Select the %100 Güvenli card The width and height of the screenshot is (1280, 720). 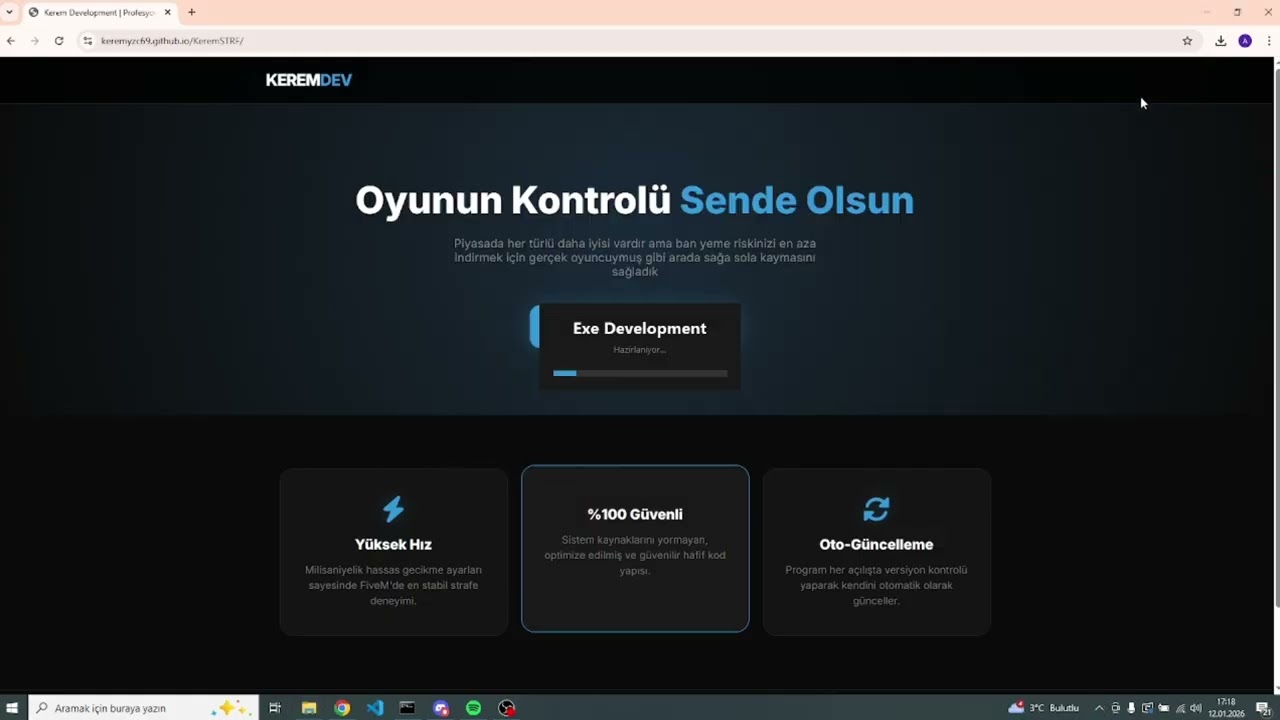[635, 548]
